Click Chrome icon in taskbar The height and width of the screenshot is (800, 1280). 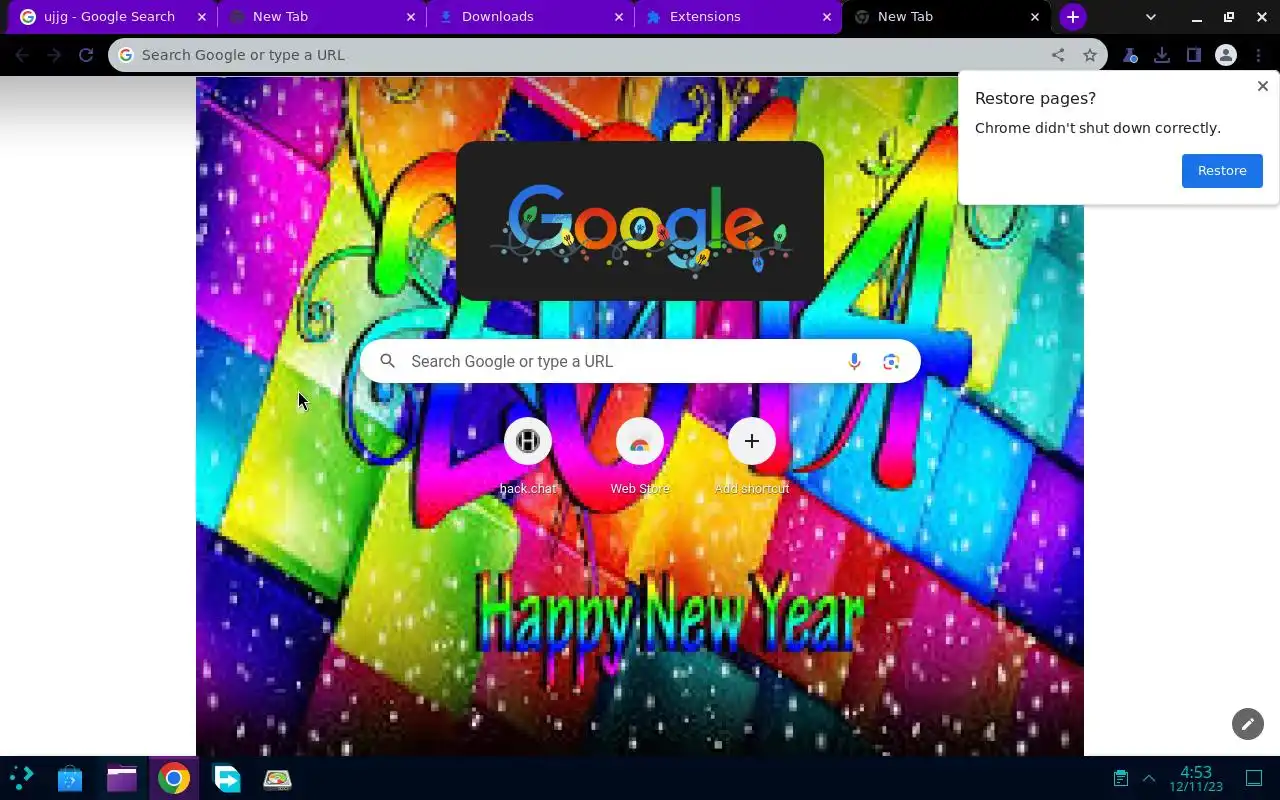tap(174, 778)
